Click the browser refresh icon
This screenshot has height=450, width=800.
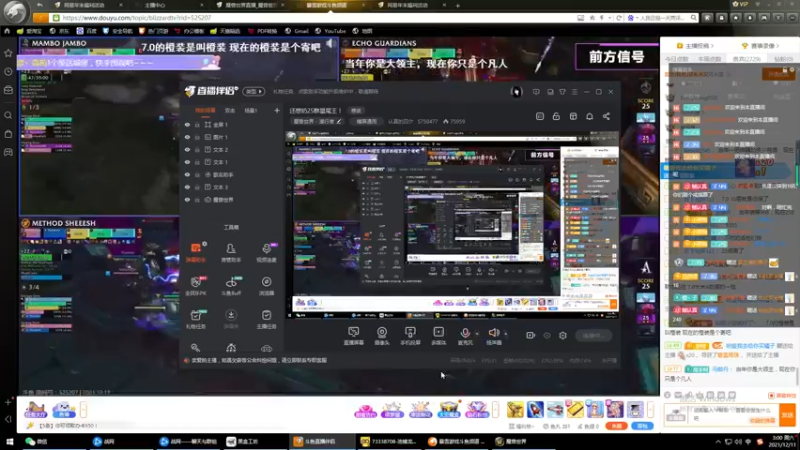[619, 17]
